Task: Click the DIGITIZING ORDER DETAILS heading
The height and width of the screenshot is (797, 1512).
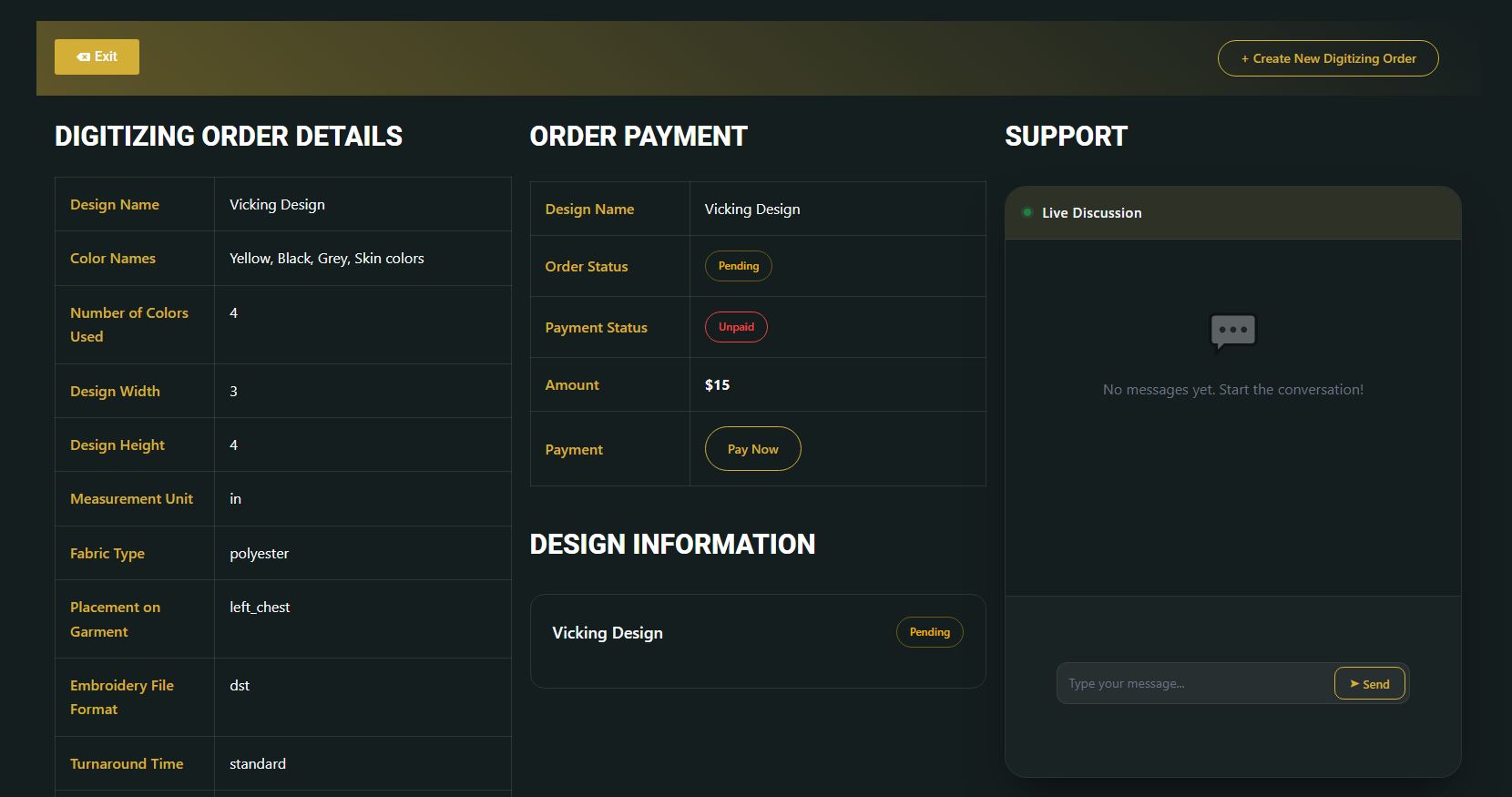Action: (229, 137)
